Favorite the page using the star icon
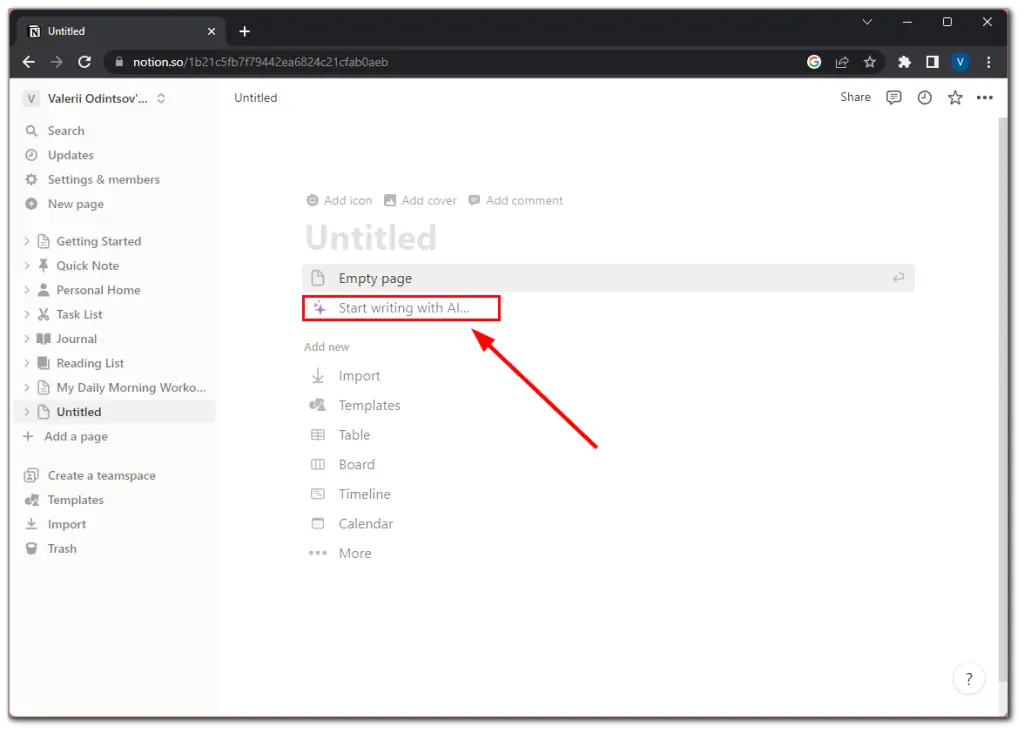The image size is (1024, 733). tap(954, 97)
